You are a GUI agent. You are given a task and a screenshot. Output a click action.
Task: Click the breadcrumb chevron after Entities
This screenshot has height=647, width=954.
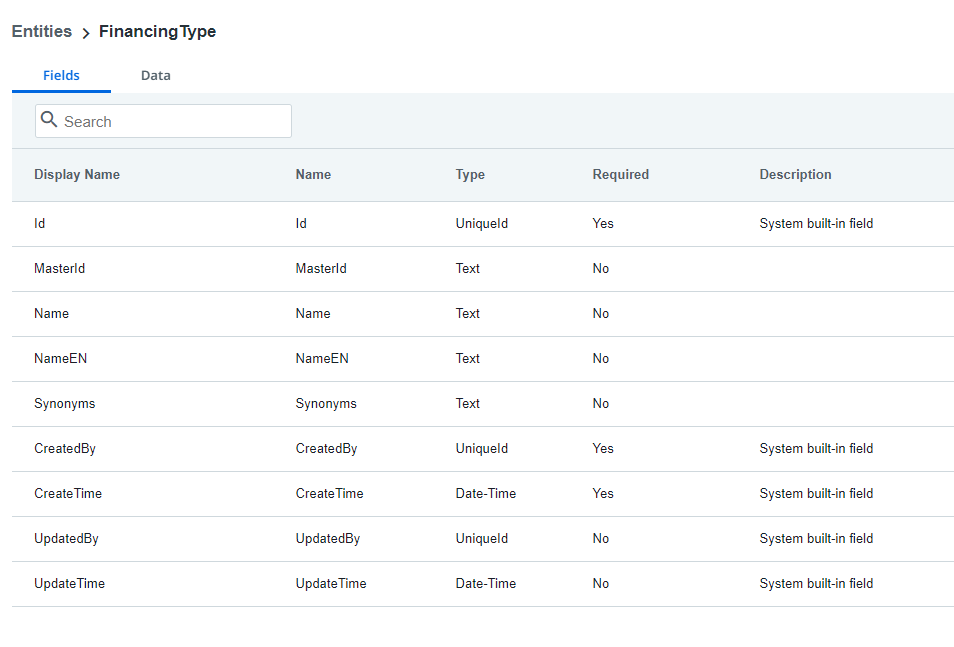(x=86, y=33)
